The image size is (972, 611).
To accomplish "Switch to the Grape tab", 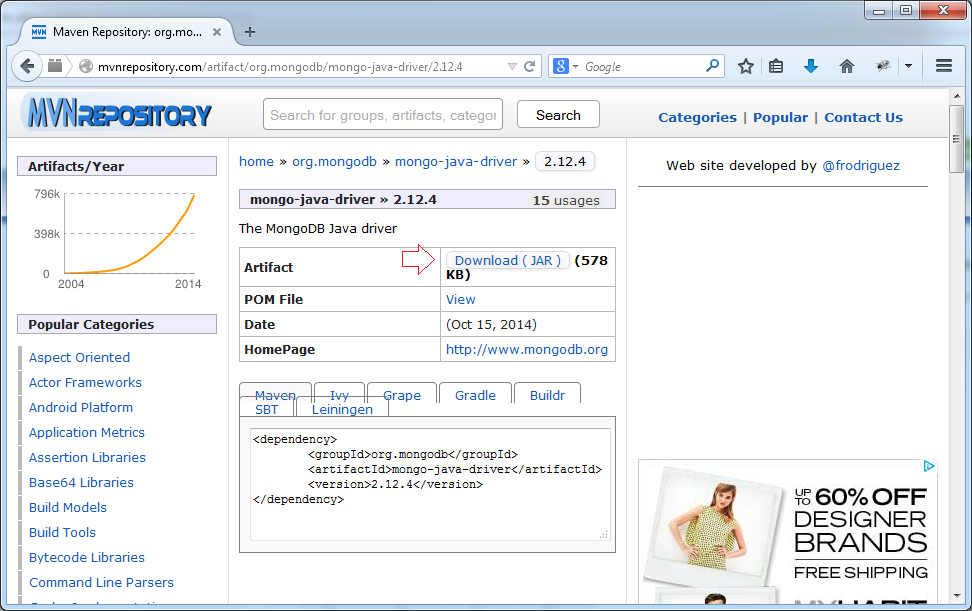I will coord(402,393).
